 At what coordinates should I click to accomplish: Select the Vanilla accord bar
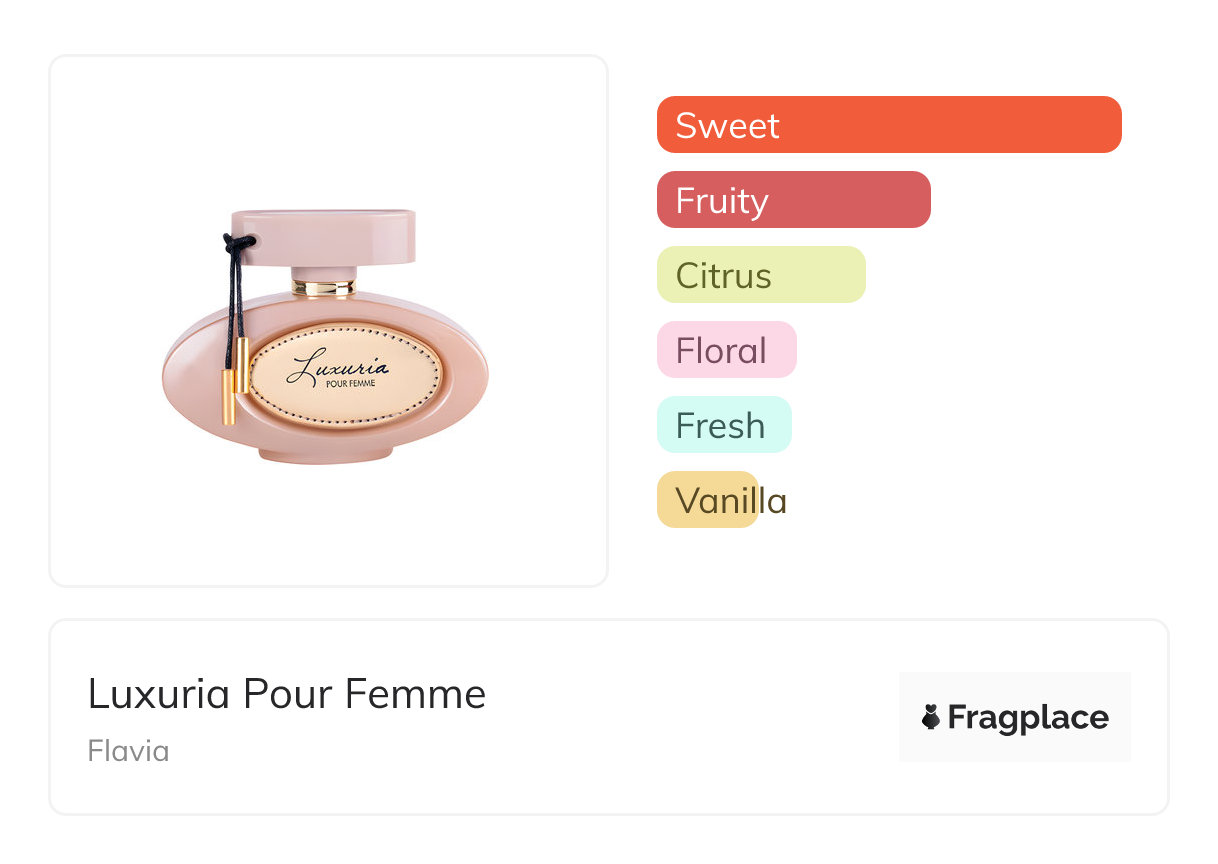click(x=708, y=500)
